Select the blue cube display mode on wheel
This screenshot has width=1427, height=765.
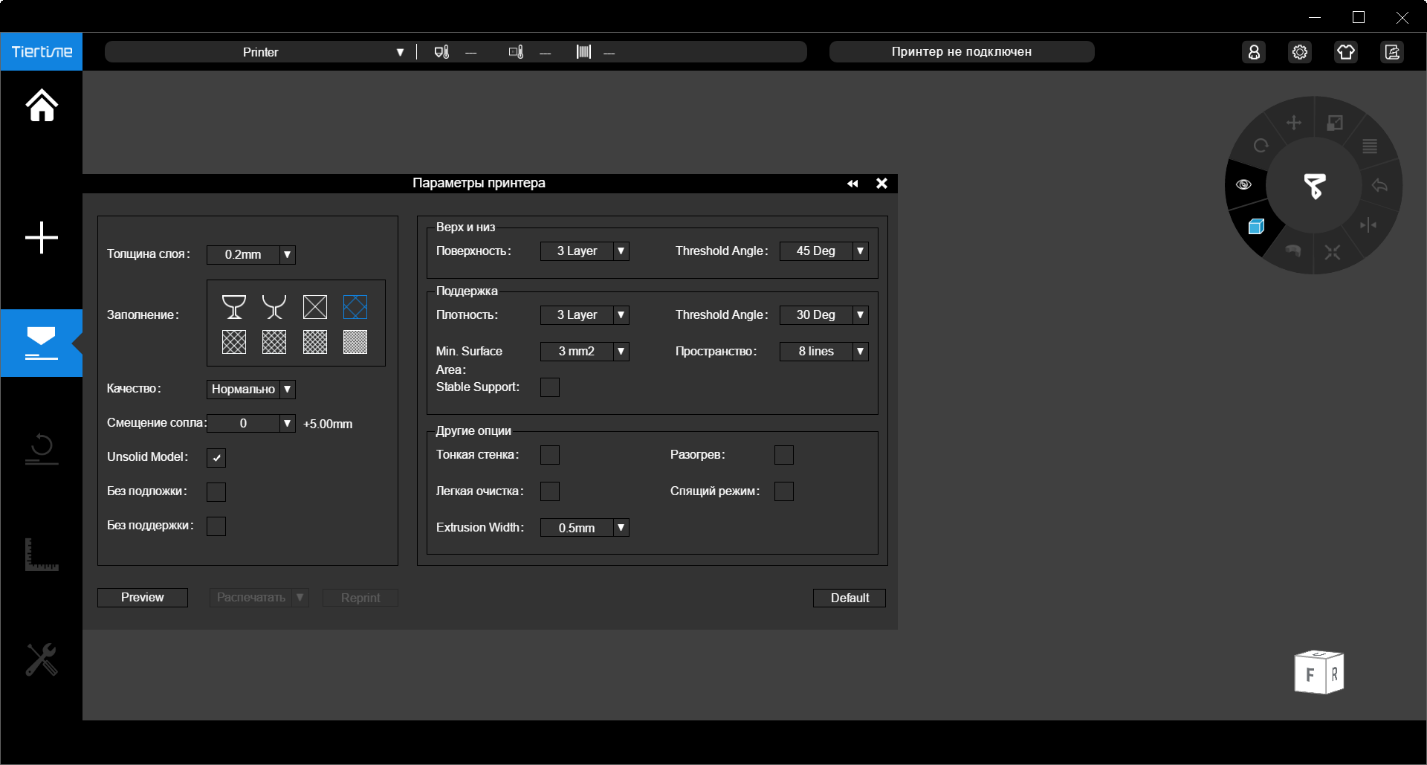click(x=1257, y=227)
